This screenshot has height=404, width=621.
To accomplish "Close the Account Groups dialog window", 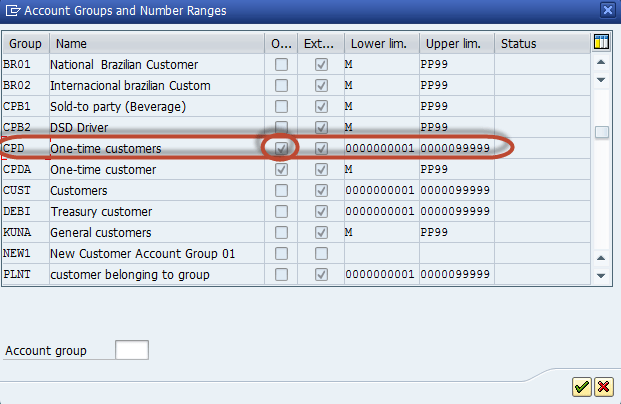I will tap(607, 10).
